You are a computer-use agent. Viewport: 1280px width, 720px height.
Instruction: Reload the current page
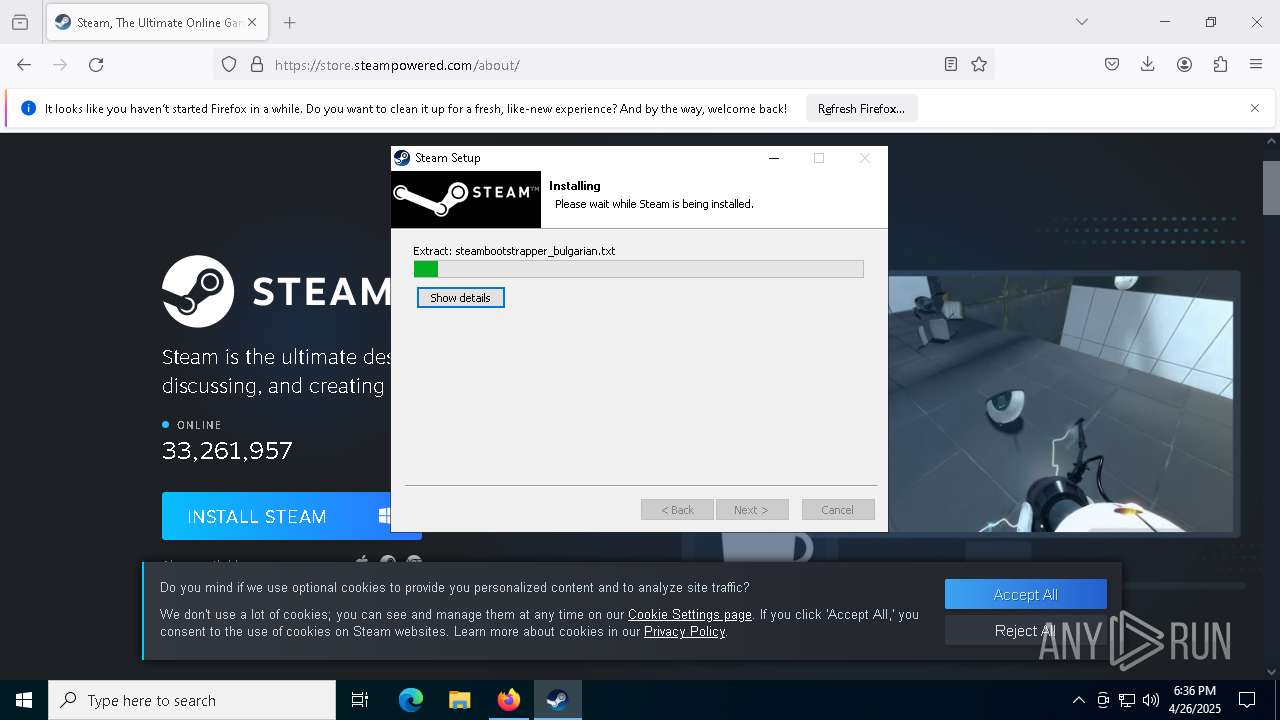(x=96, y=64)
